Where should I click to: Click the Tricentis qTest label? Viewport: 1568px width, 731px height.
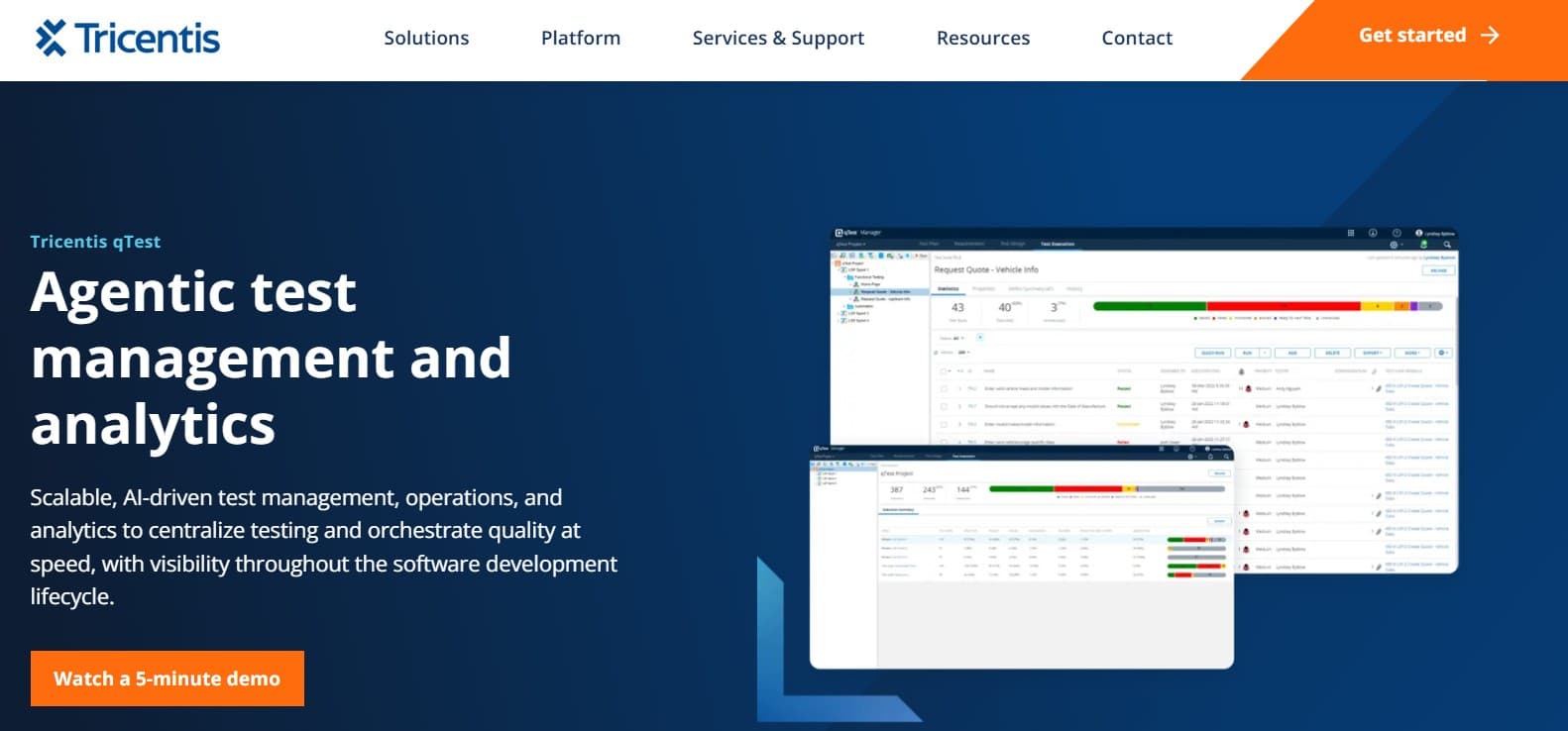[x=95, y=242]
